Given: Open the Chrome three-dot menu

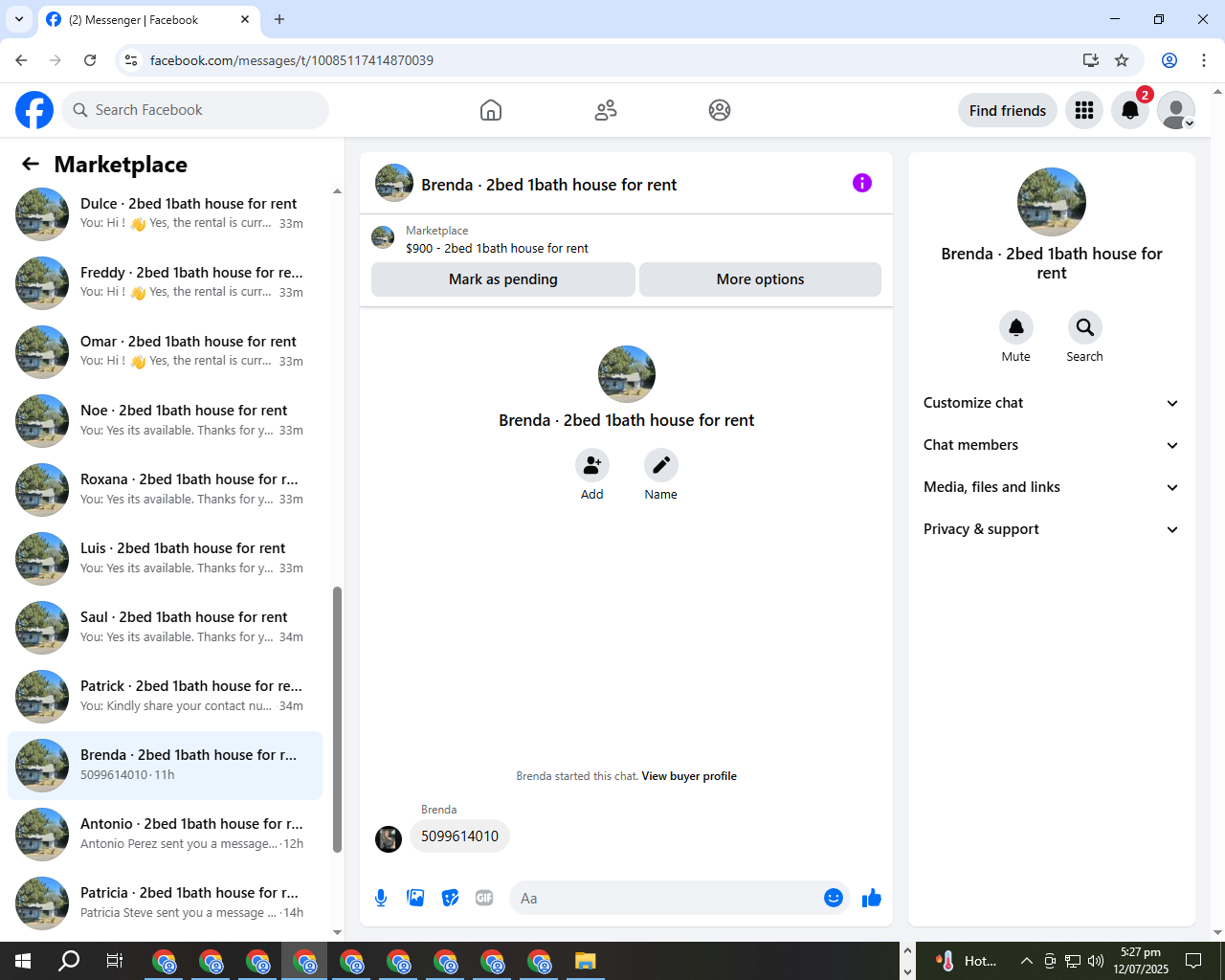Looking at the screenshot, I should [1204, 60].
